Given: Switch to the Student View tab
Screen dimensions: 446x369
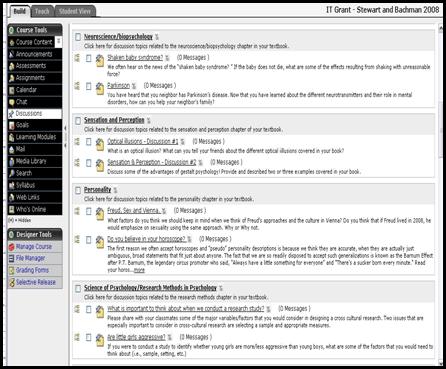Looking at the screenshot, I should 75,11.
